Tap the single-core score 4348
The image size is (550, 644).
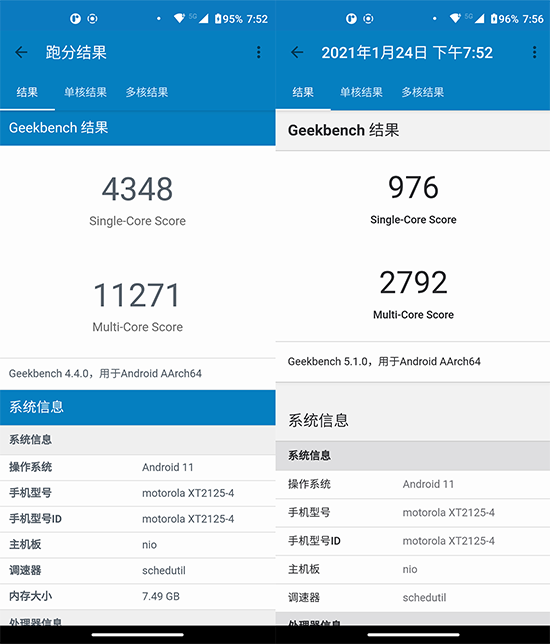137,189
